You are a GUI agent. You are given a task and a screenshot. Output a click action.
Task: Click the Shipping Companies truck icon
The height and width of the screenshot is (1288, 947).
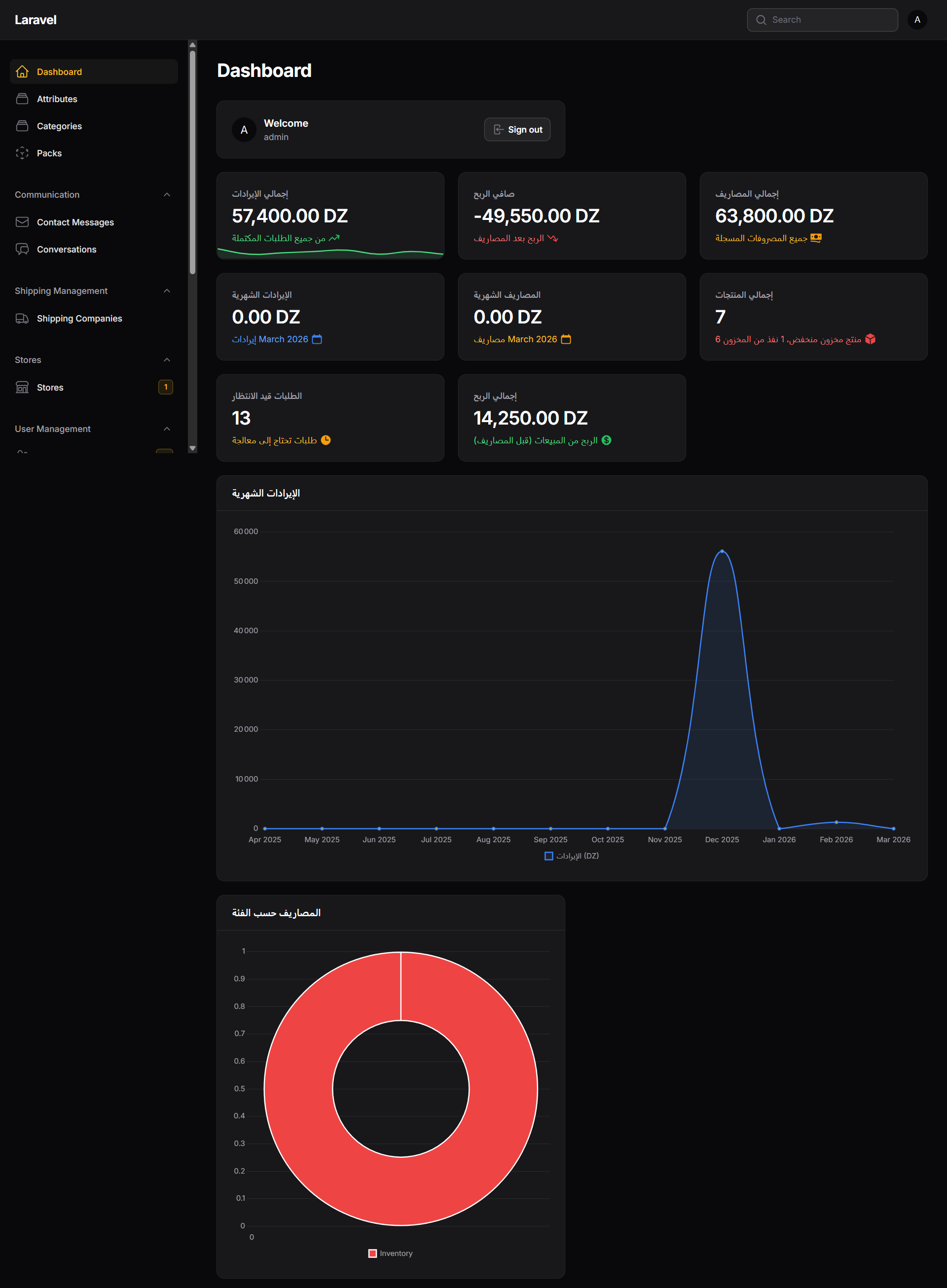(x=22, y=318)
